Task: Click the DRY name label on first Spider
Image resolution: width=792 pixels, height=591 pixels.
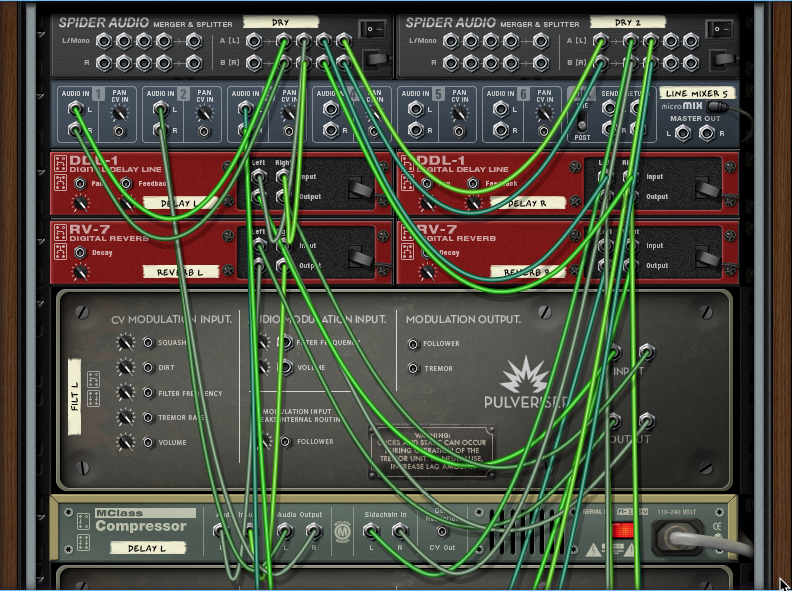Action: 281,22
